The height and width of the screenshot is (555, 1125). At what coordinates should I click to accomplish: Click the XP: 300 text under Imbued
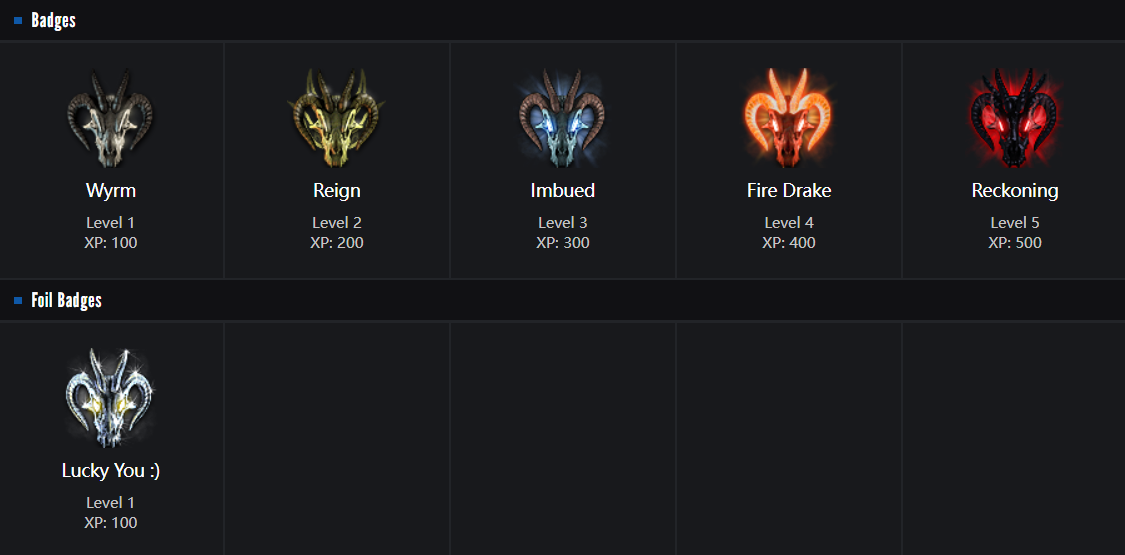pyautogui.click(x=562, y=242)
